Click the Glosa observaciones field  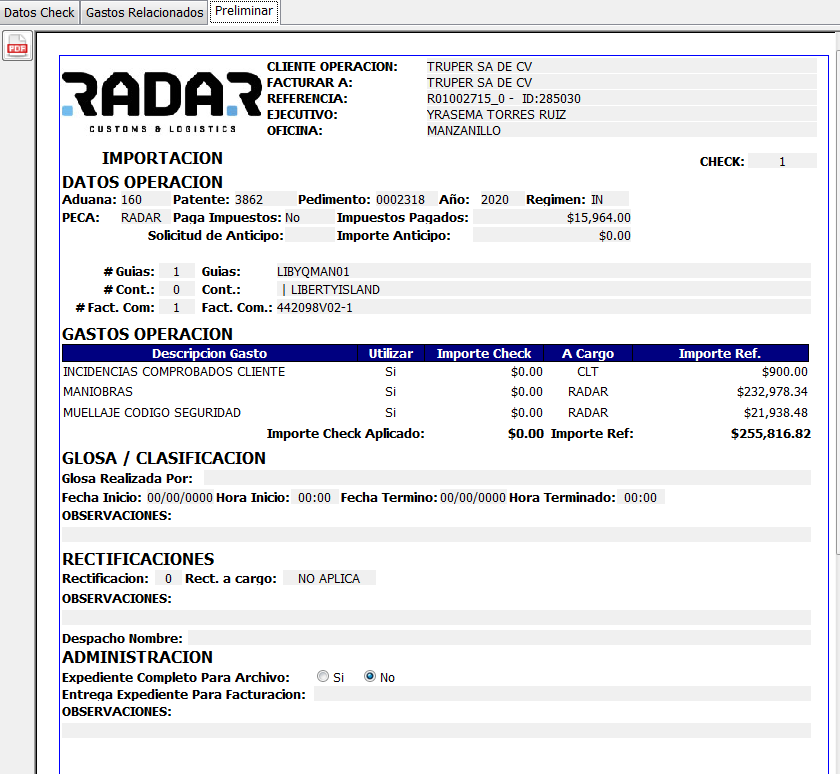click(436, 534)
